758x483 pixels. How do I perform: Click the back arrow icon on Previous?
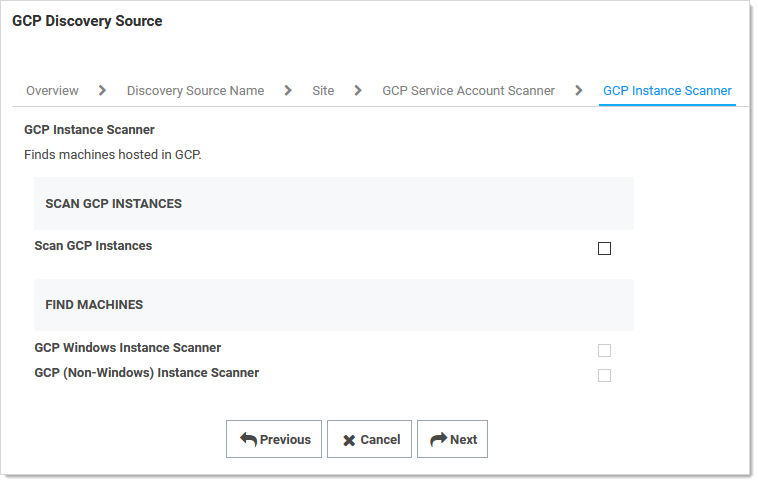[x=249, y=440]
